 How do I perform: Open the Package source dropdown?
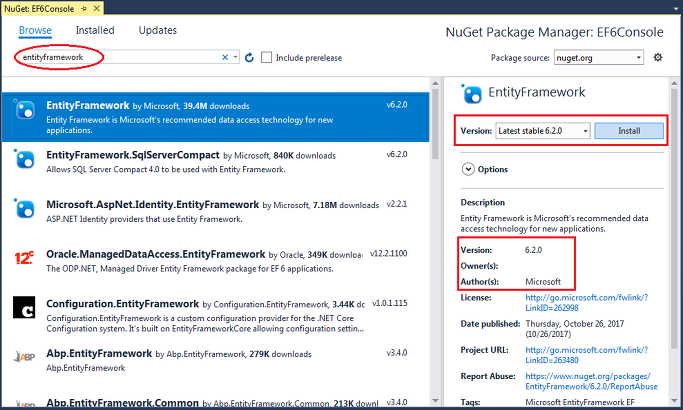point(598,58)
